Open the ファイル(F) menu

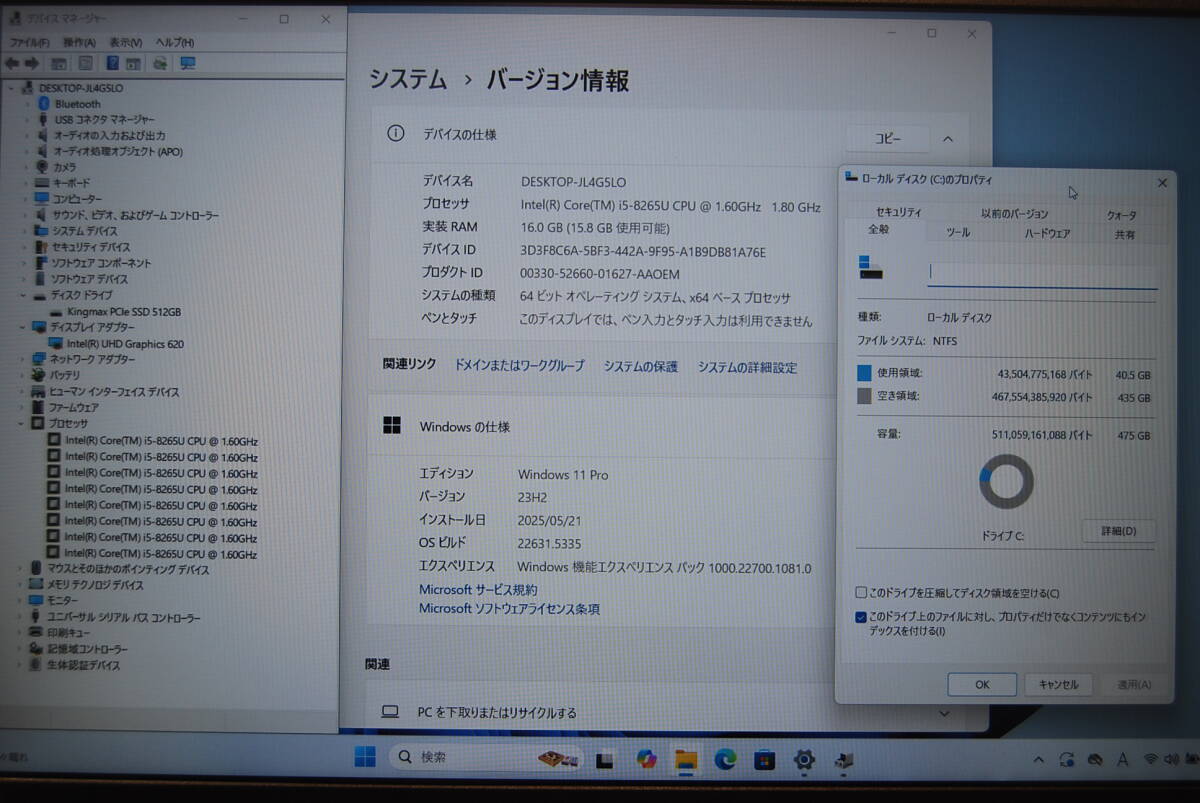point(29,43)
